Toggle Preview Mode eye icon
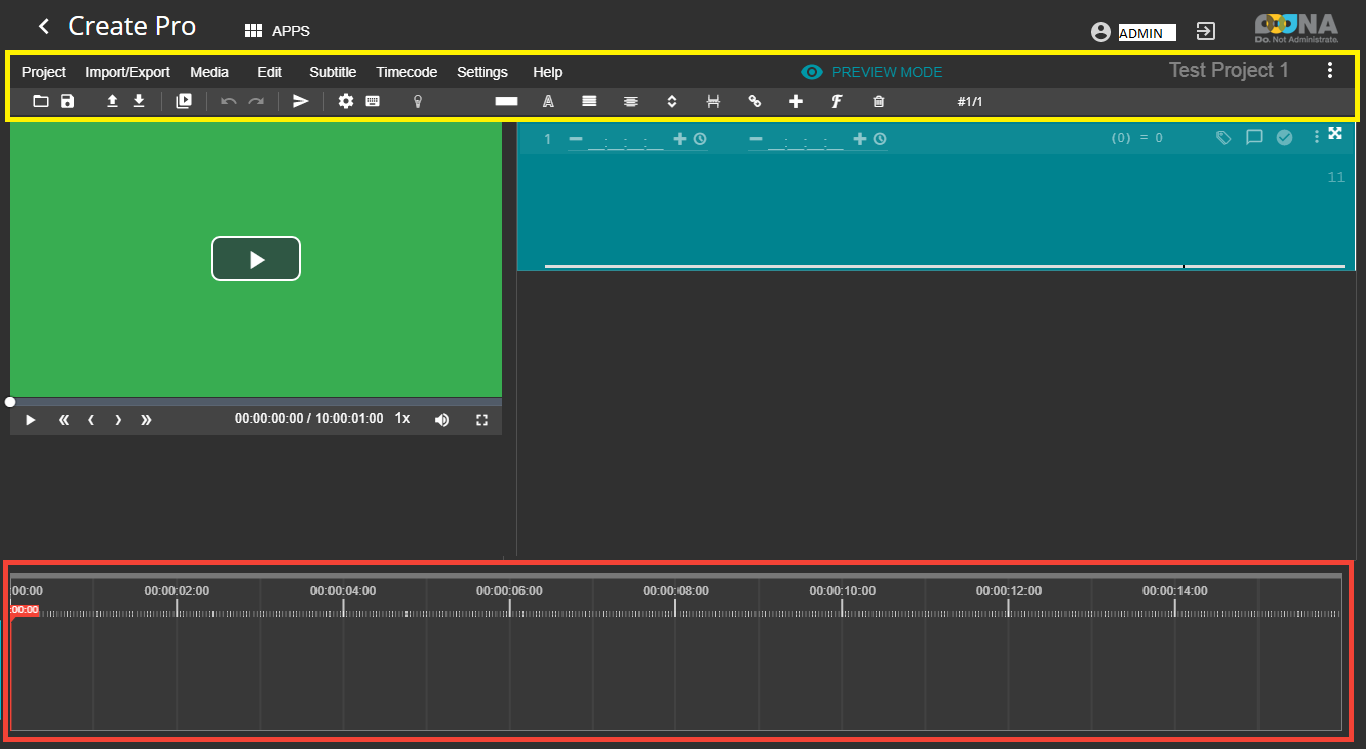The width and height of the screenshot is (1366, 752). [812, 72]
